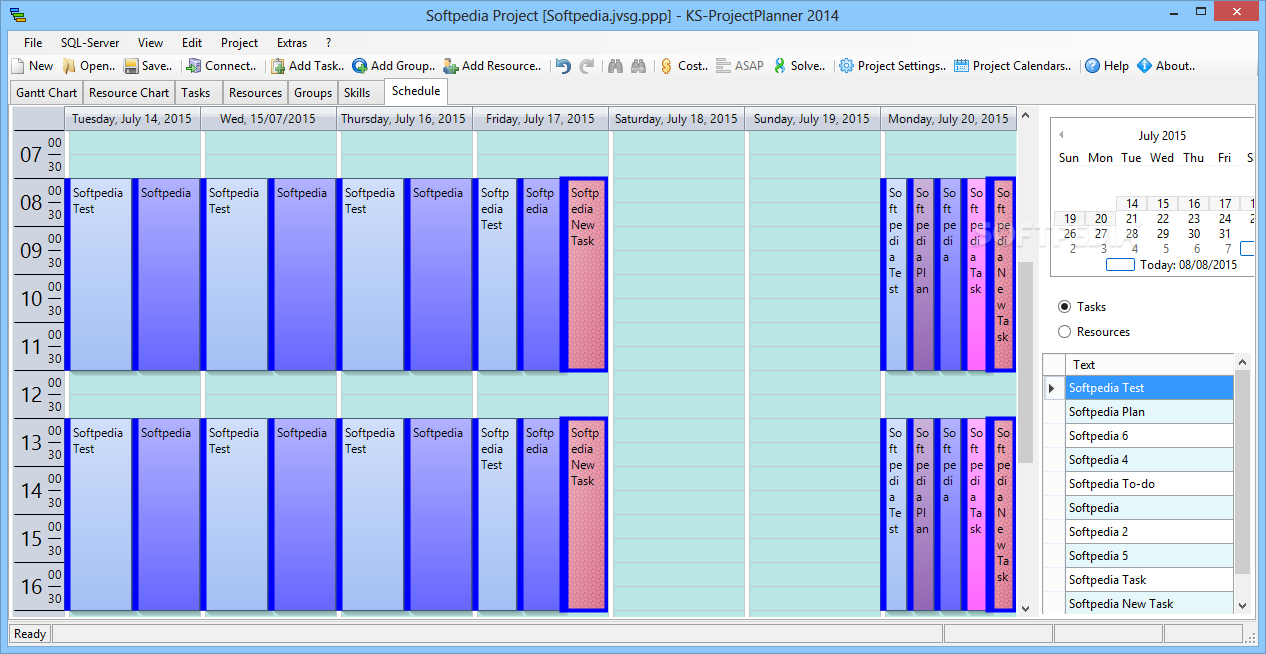Click the Monday, July 20, 2015 column header

point(948,119)
